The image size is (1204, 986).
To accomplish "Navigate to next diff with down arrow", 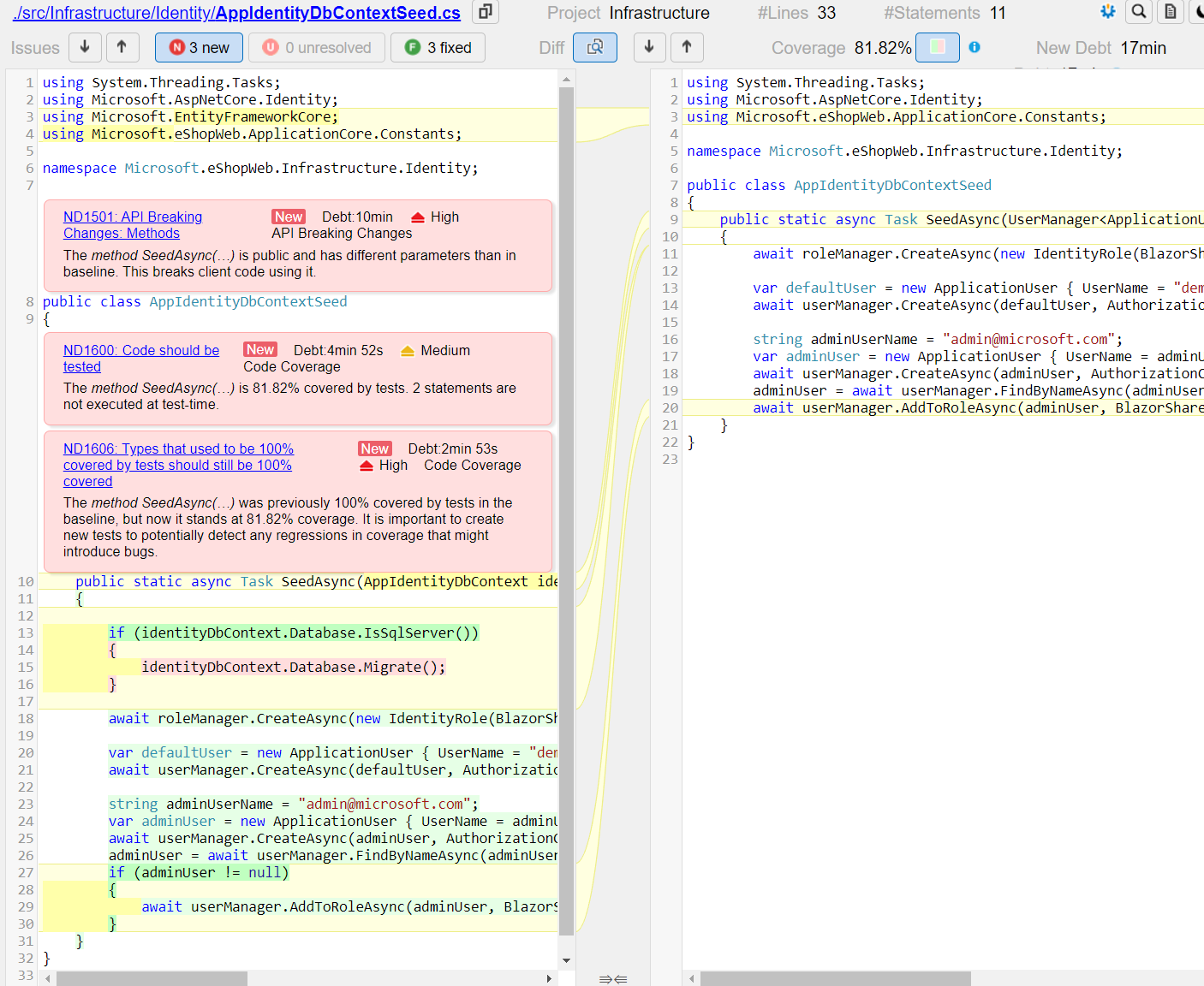I will pos(649,47).
